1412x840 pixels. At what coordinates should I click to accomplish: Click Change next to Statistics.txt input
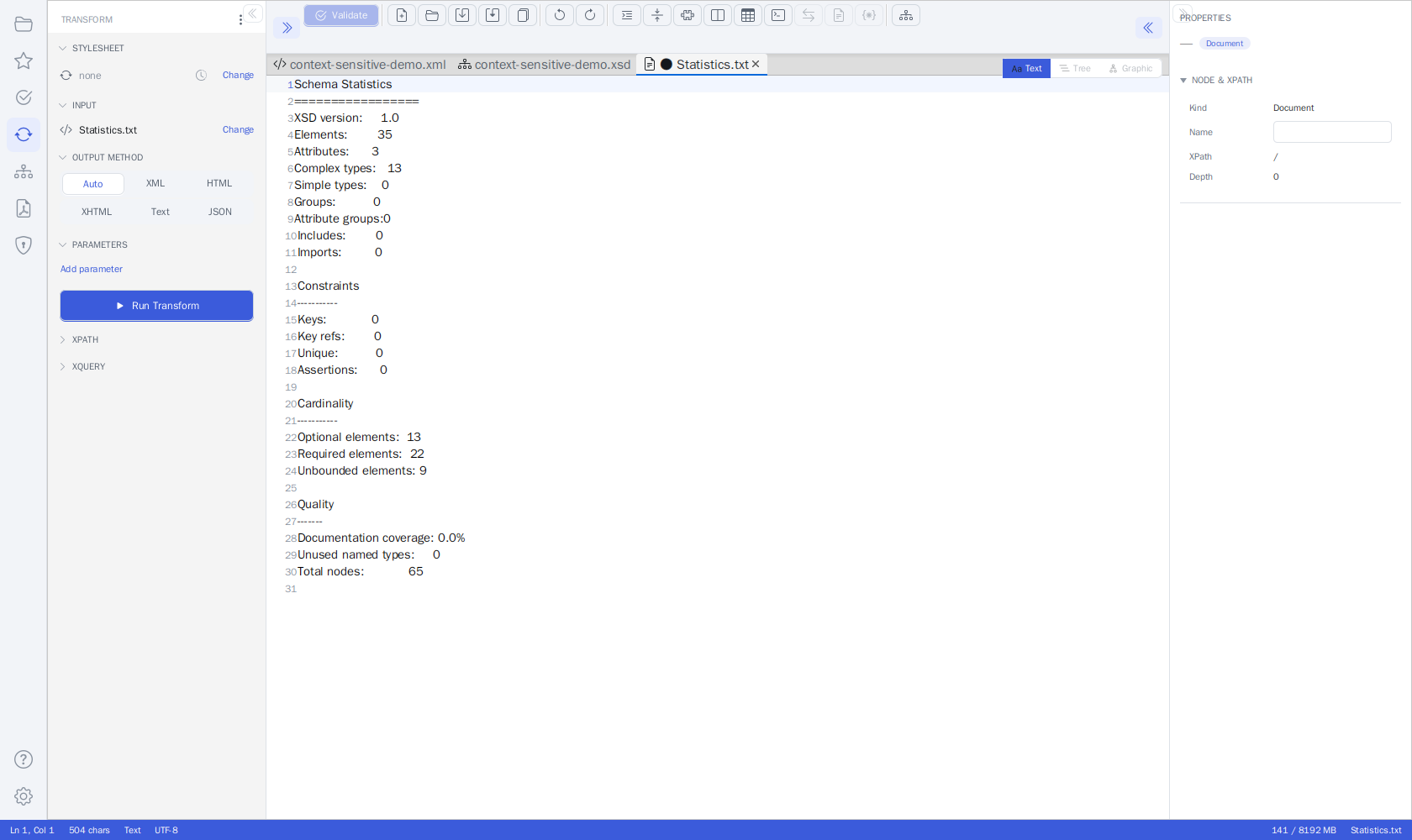pyautogui.click(x=238, y=130)
